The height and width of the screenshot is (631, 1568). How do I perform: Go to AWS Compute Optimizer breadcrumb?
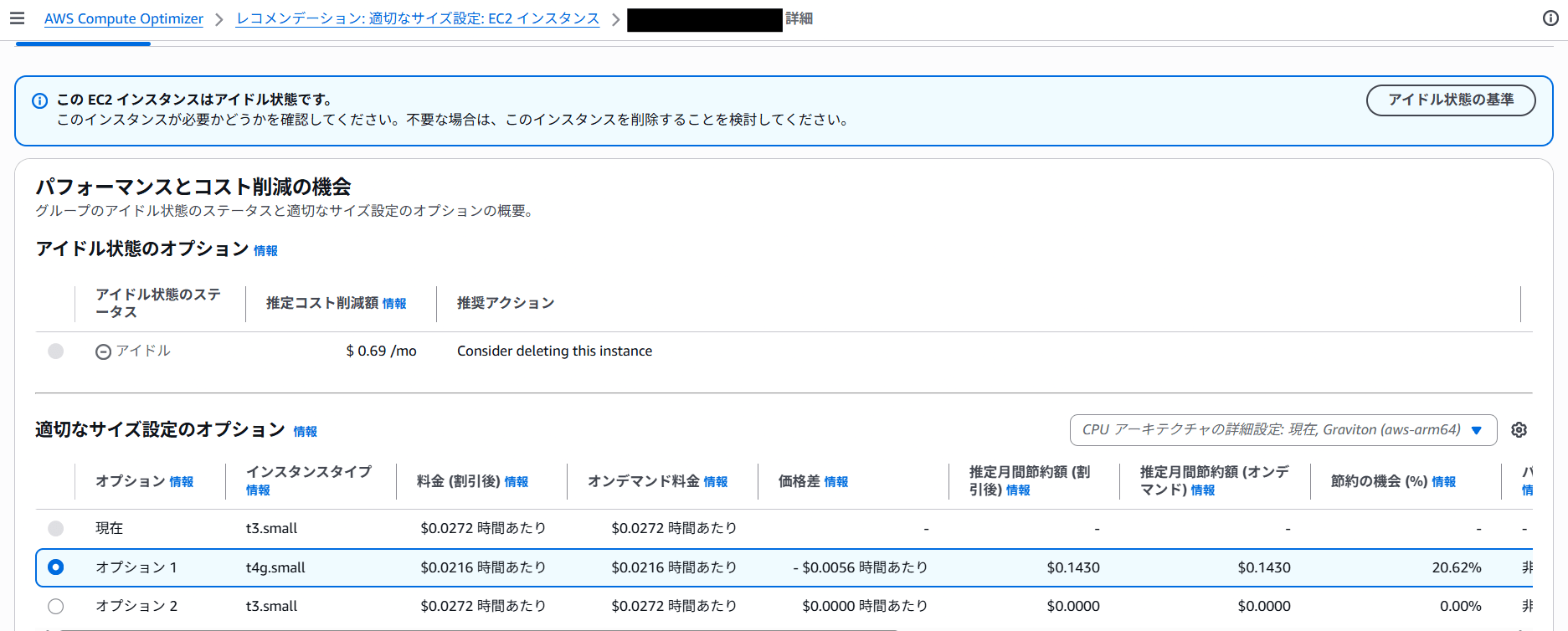click(124, 18)
